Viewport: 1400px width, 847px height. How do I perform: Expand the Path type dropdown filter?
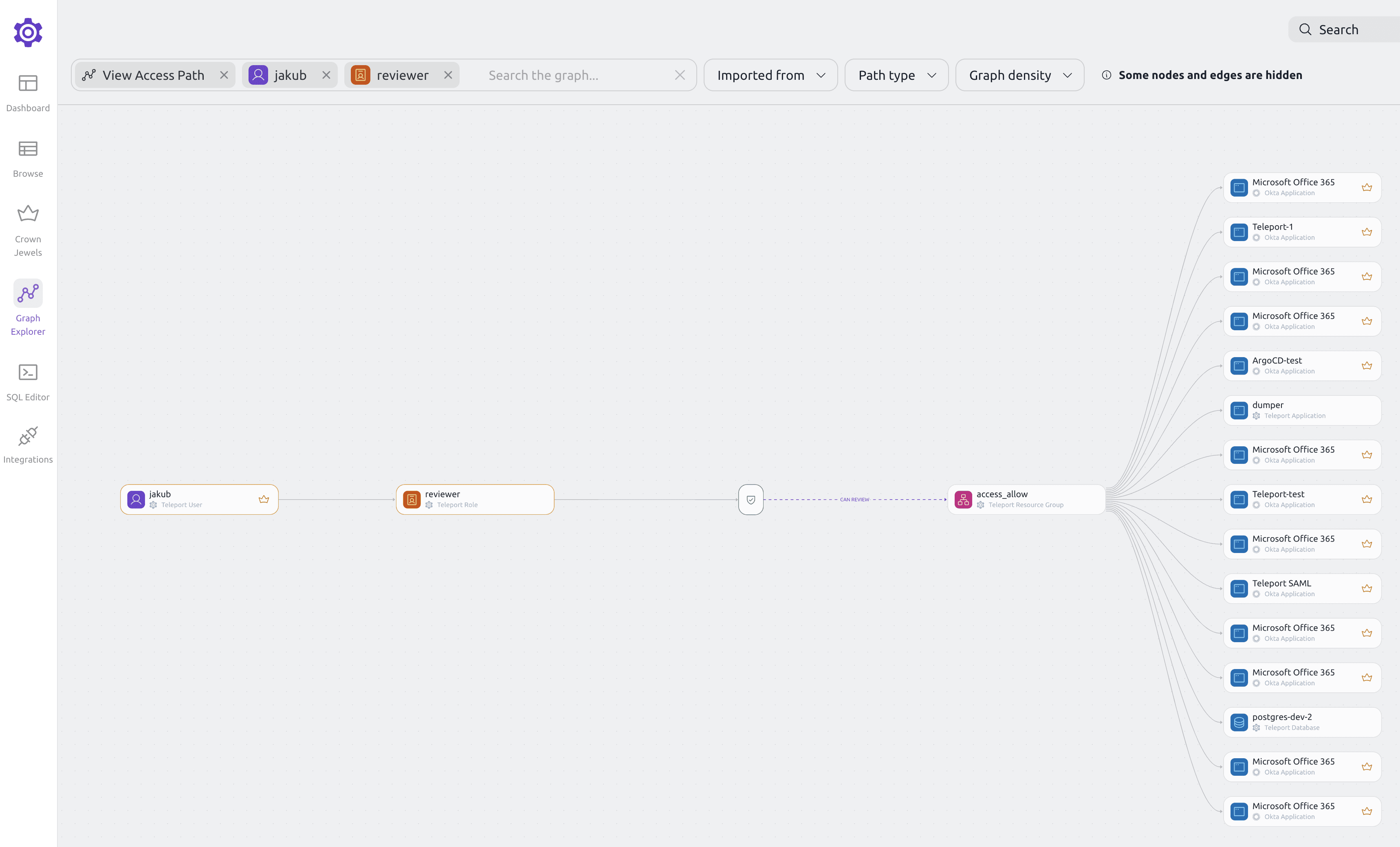[896, 75]
